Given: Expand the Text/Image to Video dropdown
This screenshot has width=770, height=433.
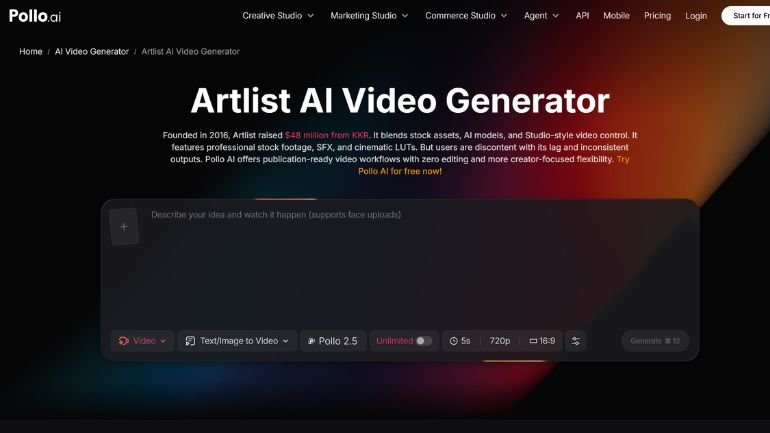Looking at the screenshot, I should point(237,341).
